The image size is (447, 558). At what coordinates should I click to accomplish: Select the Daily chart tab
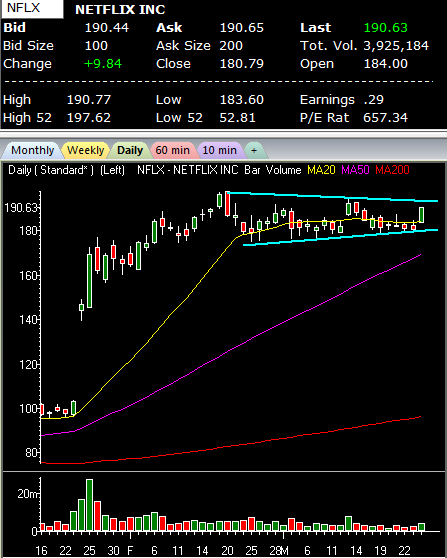click(x=130, y=150)
